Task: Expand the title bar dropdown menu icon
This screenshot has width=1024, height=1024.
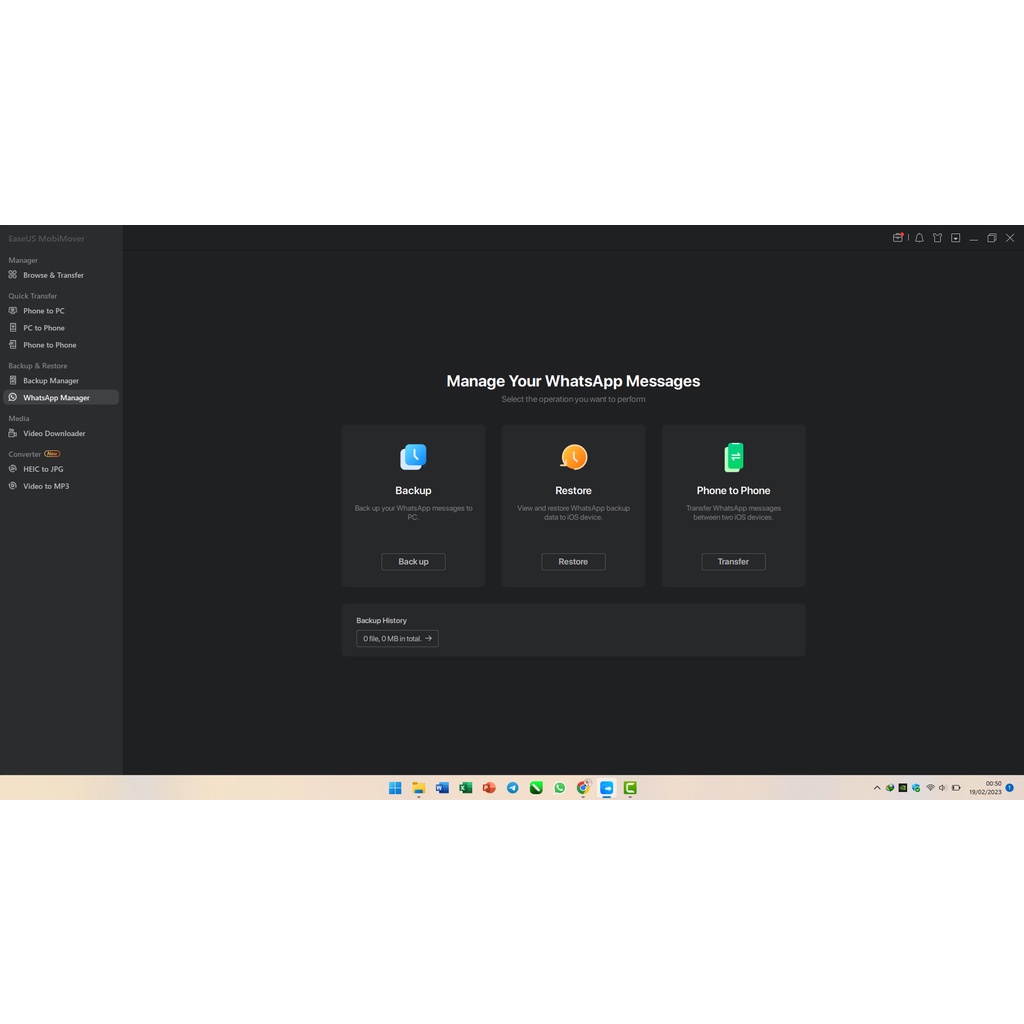Action: click(x=956, y=238)
